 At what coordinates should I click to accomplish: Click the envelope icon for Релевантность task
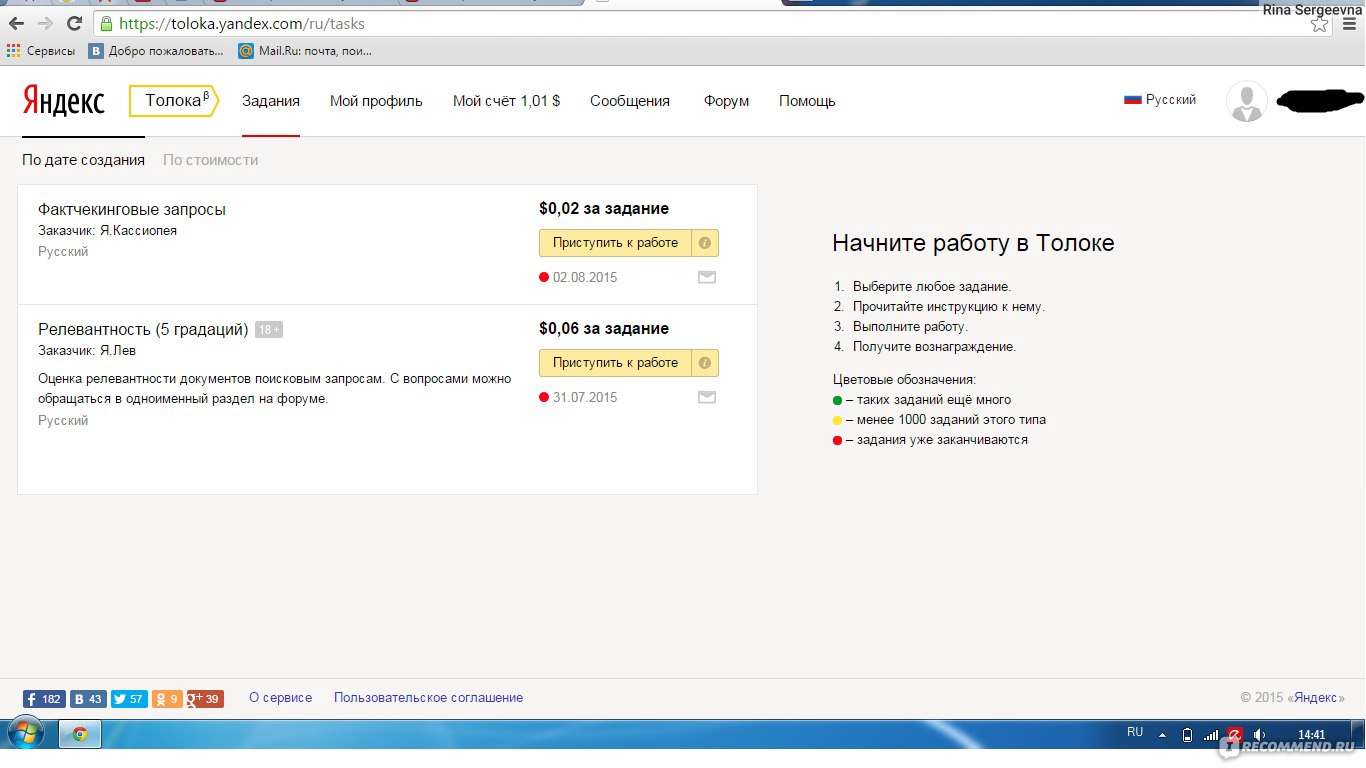click(707, 397)
